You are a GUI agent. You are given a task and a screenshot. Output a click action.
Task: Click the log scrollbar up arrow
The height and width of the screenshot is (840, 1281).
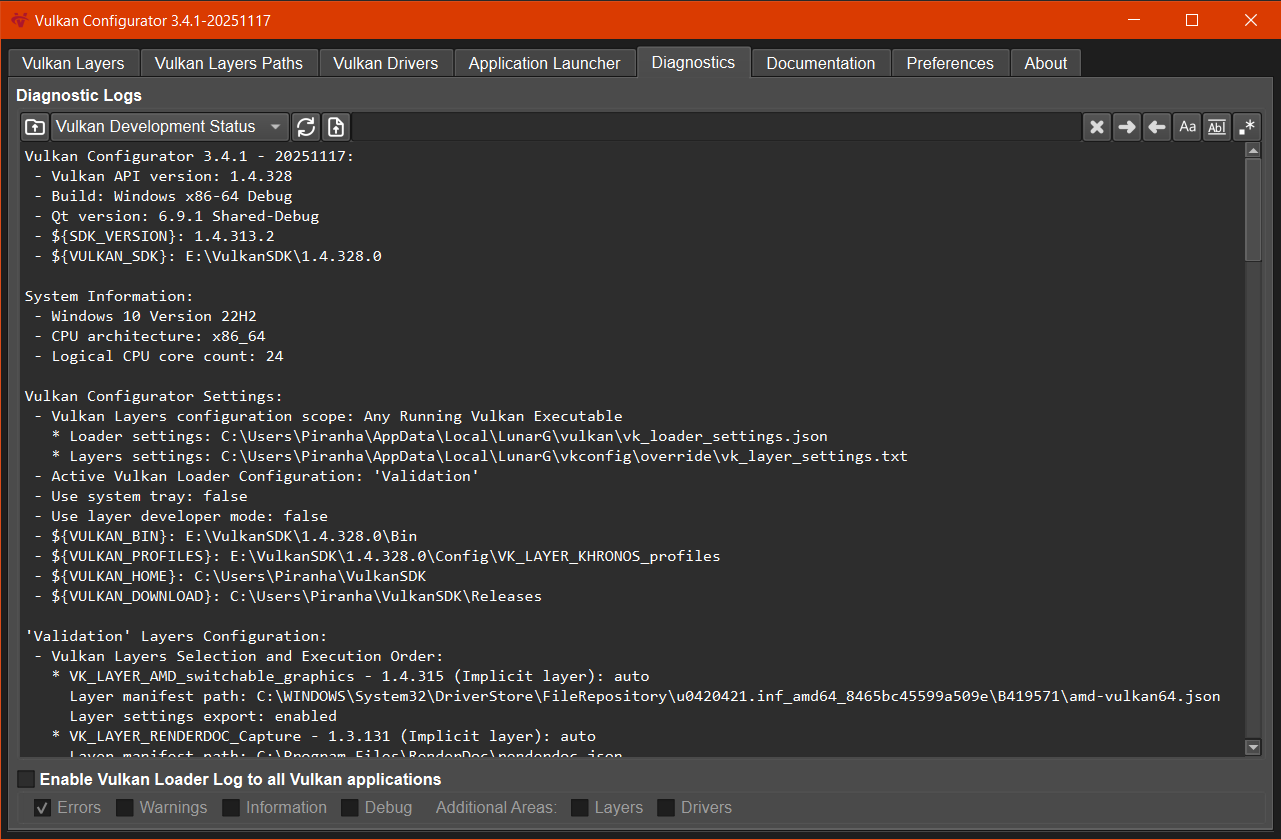pyautogui.click(x=1253, y=151)
